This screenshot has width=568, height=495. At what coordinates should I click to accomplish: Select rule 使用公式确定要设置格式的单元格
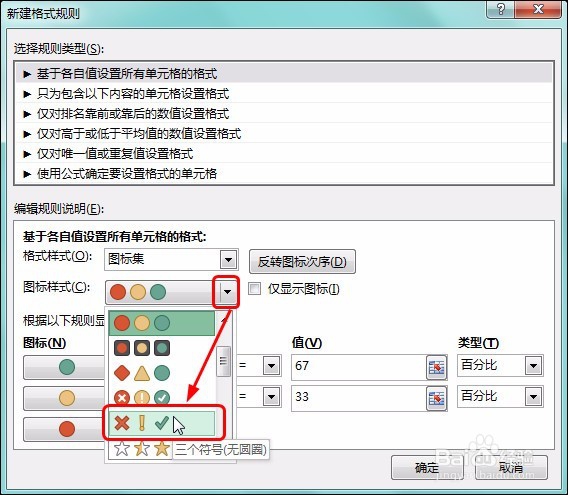click(x=284, y=173)
